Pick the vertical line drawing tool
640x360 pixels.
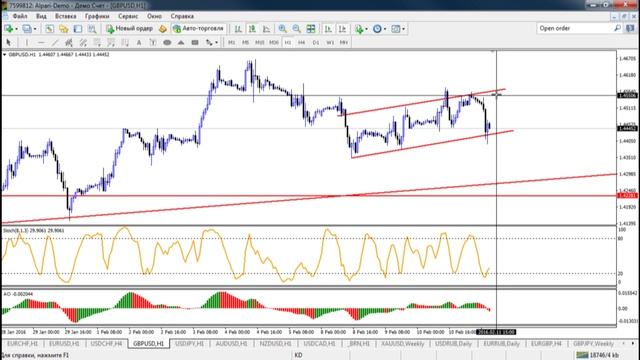(27, 42)
